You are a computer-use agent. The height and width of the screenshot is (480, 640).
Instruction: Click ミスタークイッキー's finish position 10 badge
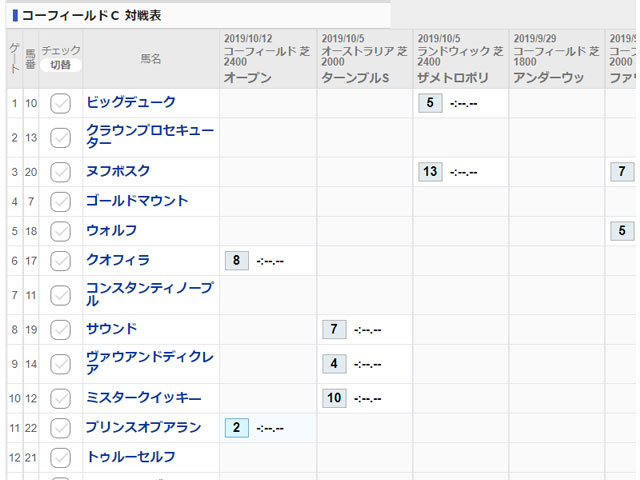(334, 398)
